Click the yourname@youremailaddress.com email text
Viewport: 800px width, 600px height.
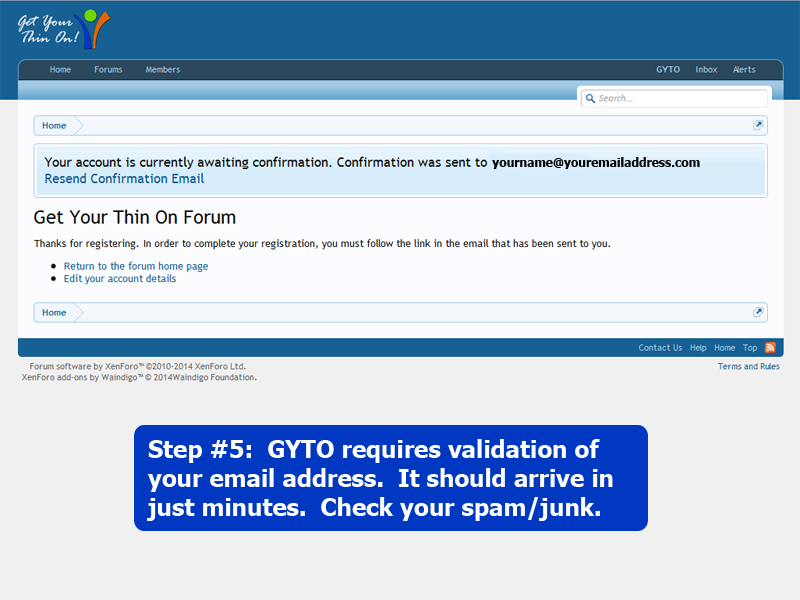tap(596, 162)
